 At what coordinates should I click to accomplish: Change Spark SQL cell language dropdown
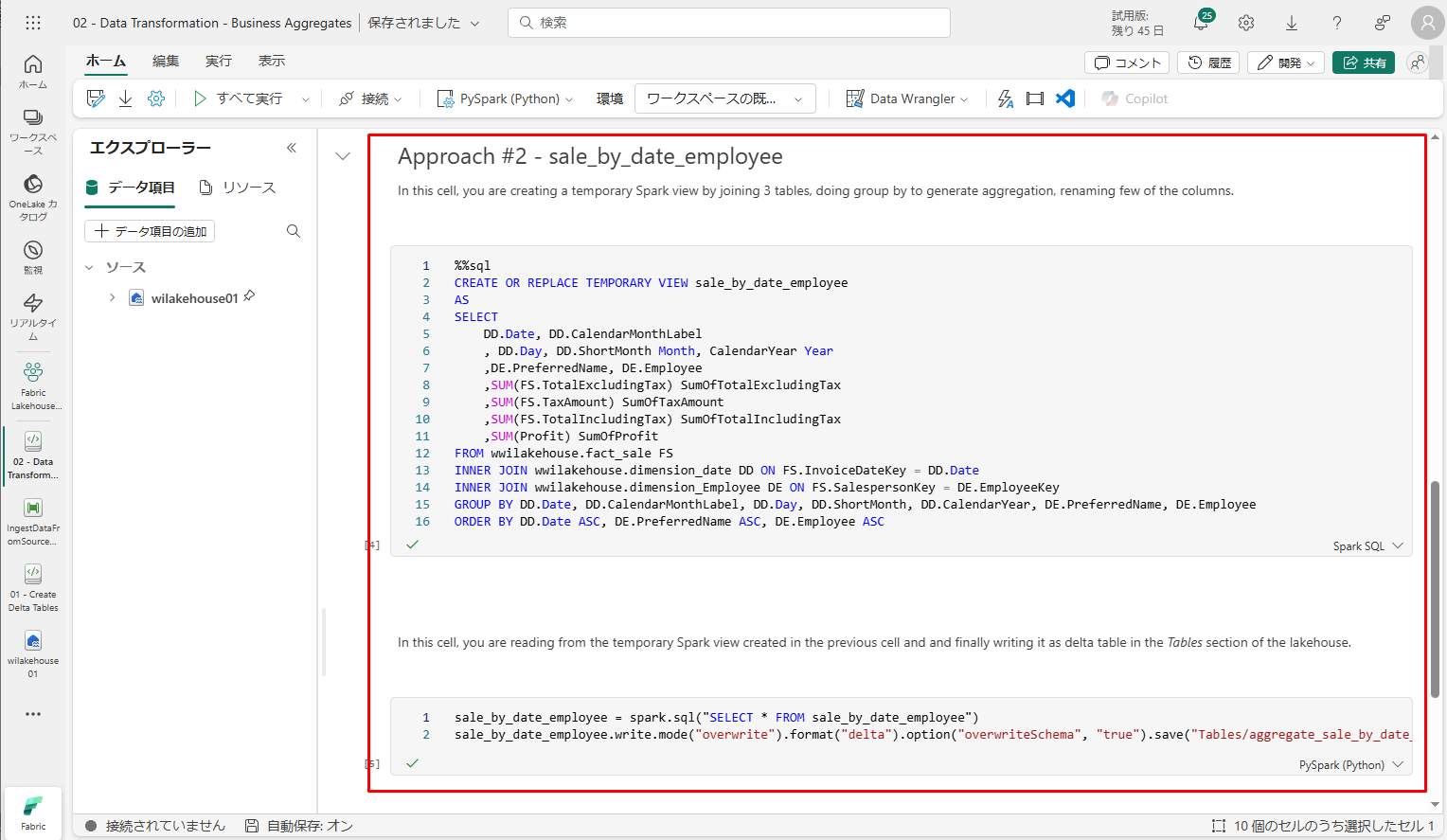pyautogui.click(x=1367, y=546)
